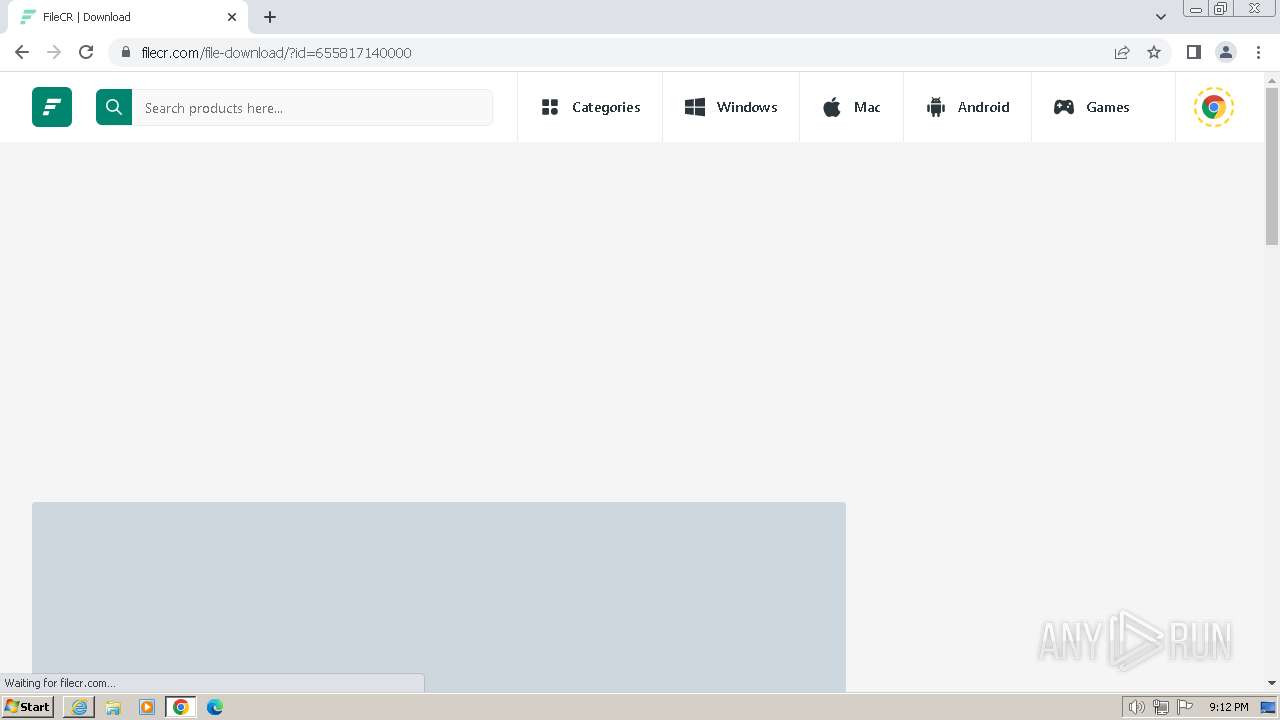
Task: Click the show desktop button
Action: (1268, 707)
